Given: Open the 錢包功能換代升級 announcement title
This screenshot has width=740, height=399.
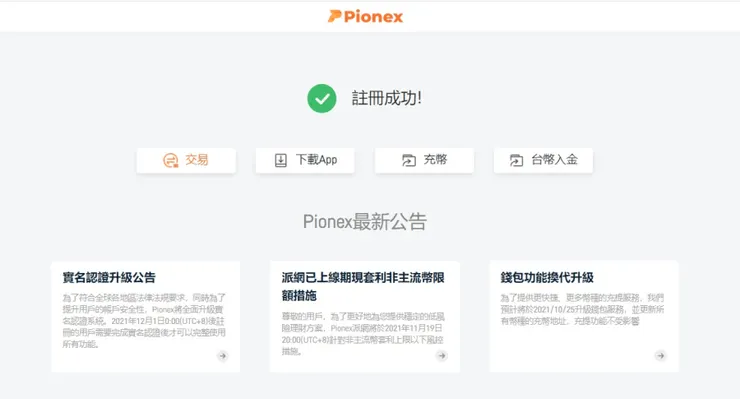Looking at the screenshot, I should [x=547, y=278].
